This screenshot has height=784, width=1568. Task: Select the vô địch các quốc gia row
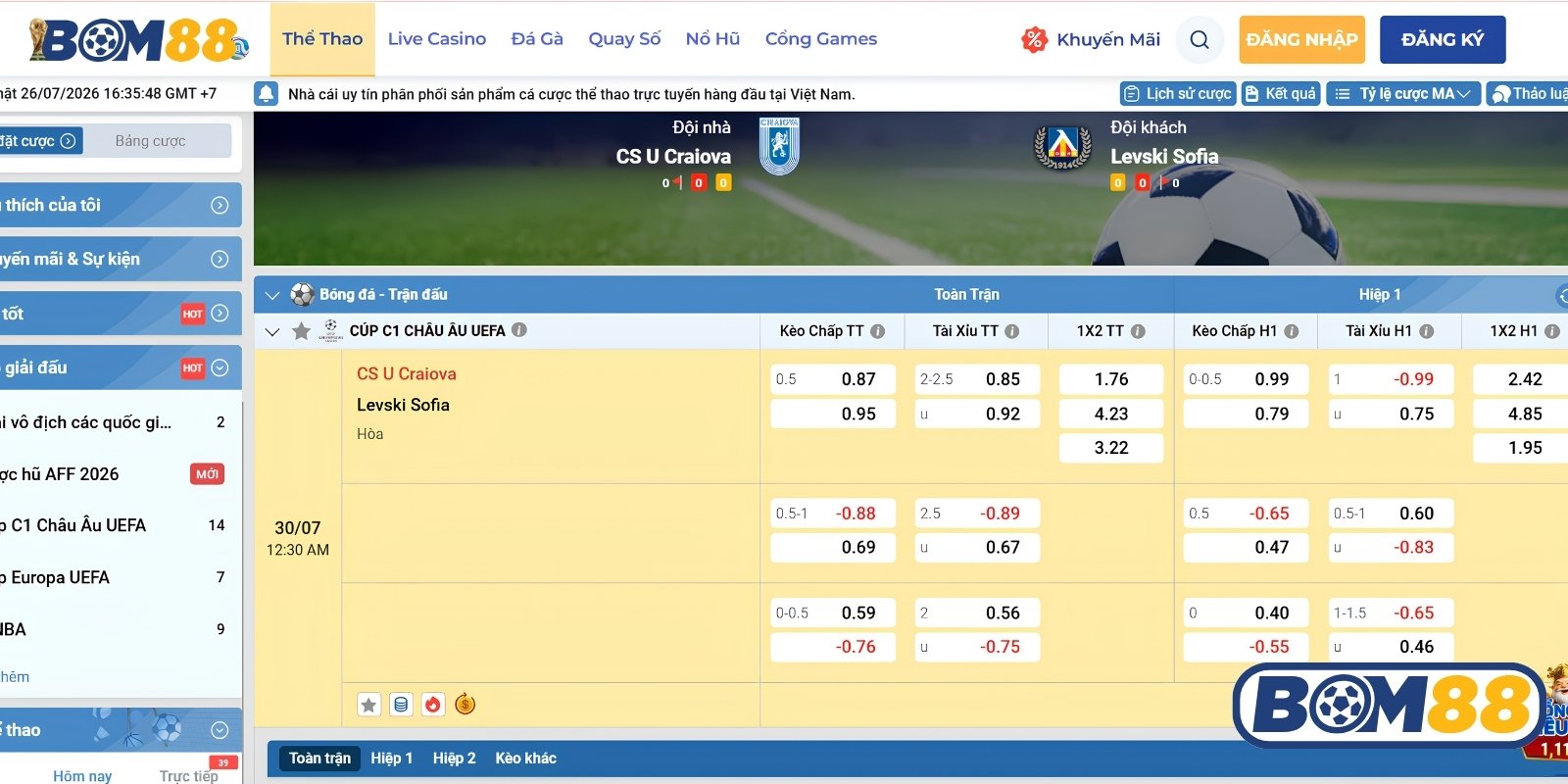pos(120,422)
